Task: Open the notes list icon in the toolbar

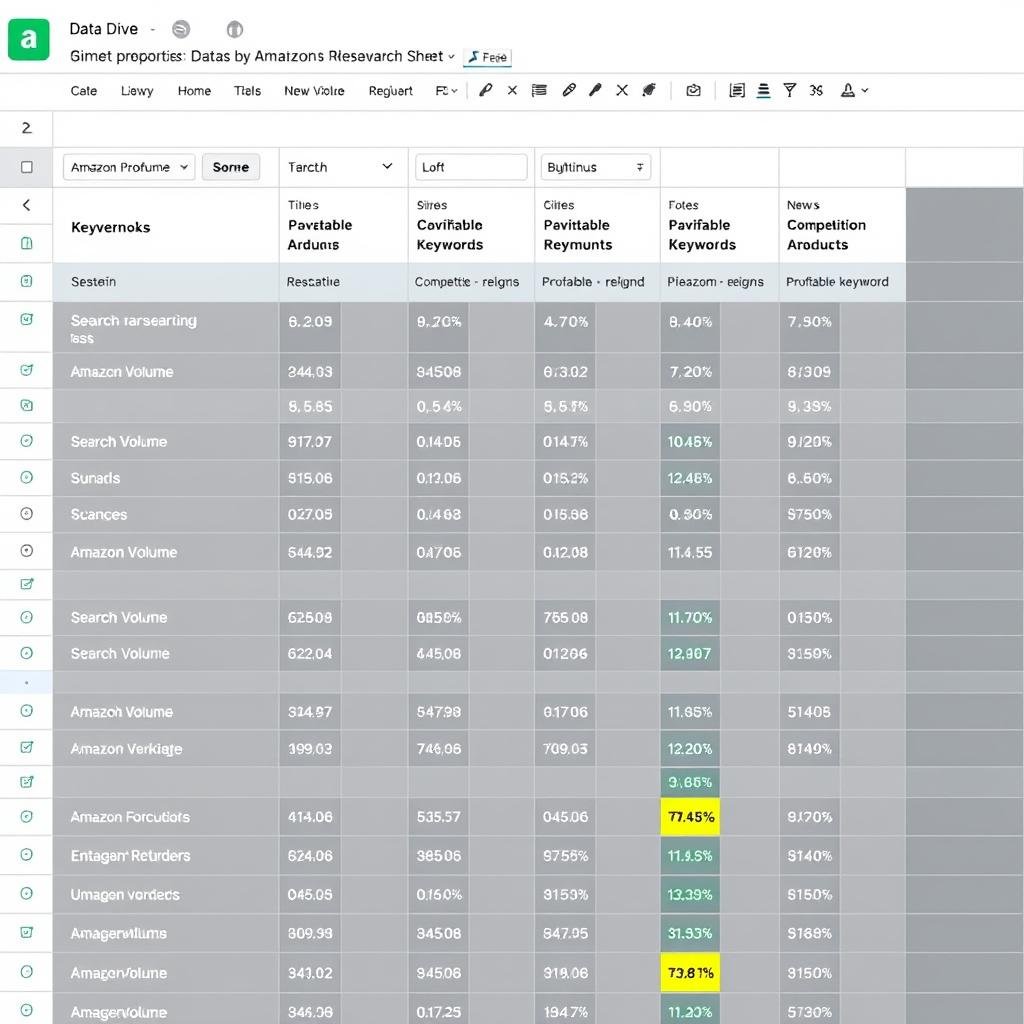Action: coord(539,90)
